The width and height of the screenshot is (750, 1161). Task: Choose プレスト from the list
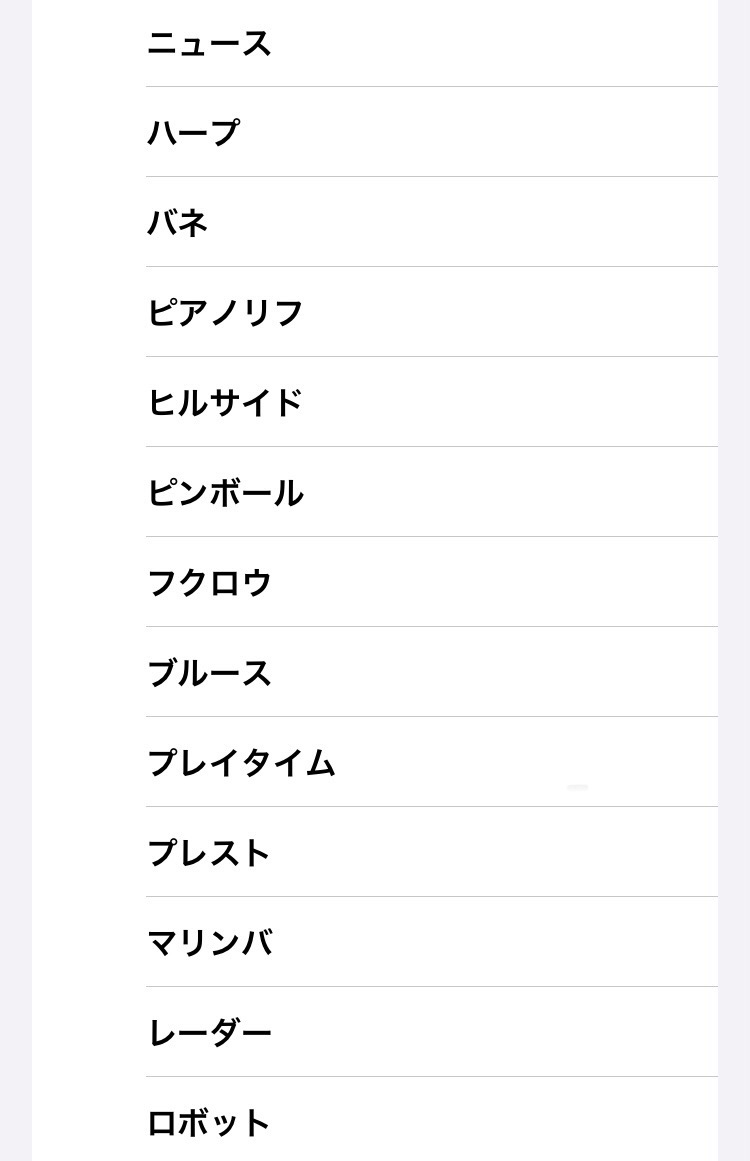pos(210,853)
